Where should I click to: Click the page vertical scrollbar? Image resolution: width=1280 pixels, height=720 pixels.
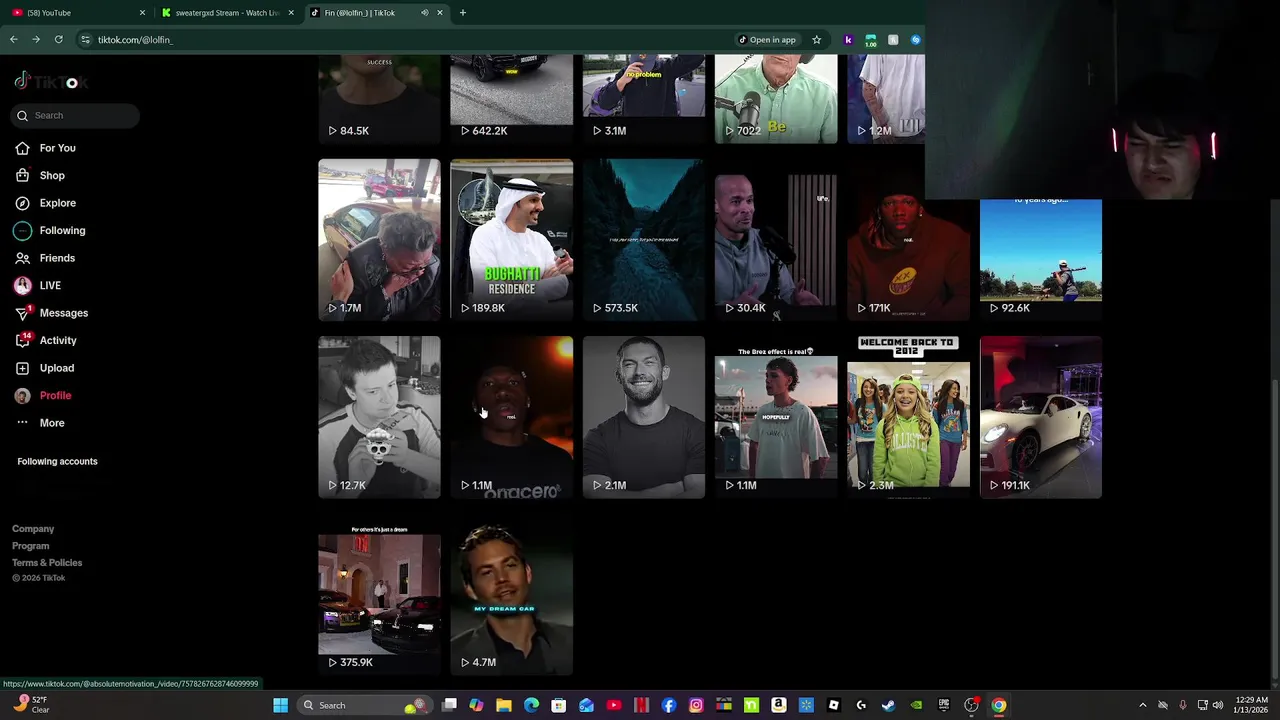point(1273,530)
